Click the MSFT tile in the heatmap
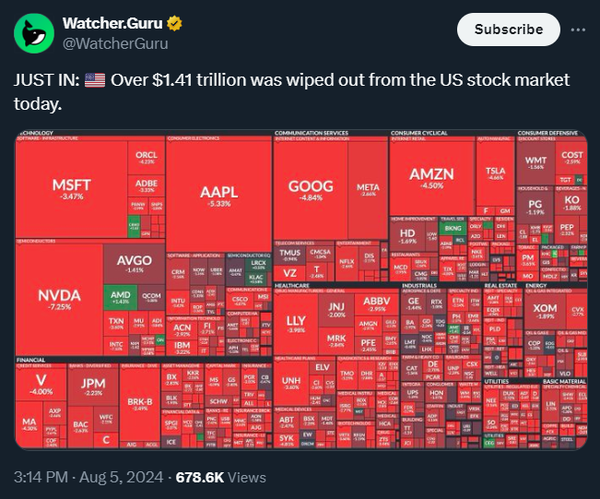This screenshot has width=600, height=499. click(x=72, y=190)
